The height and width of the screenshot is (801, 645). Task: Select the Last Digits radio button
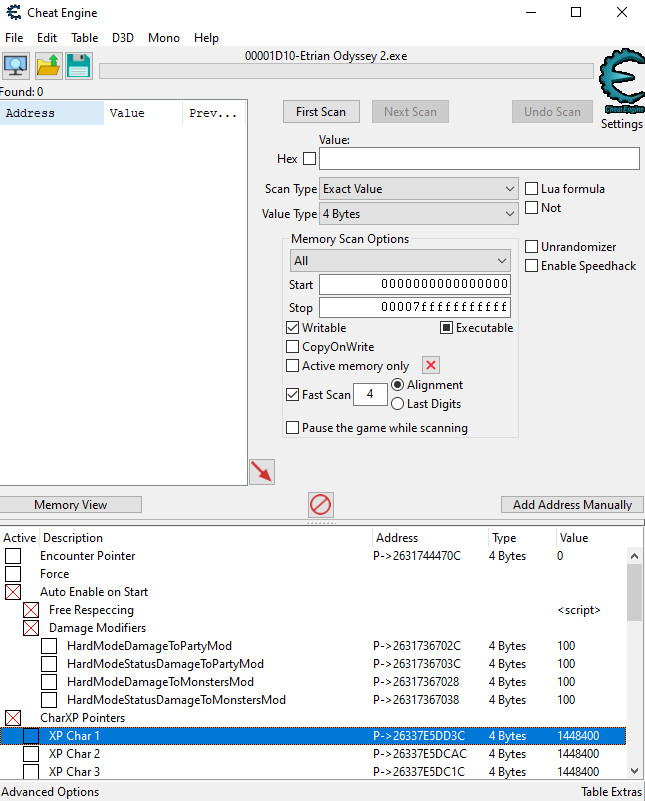[397, 404]
